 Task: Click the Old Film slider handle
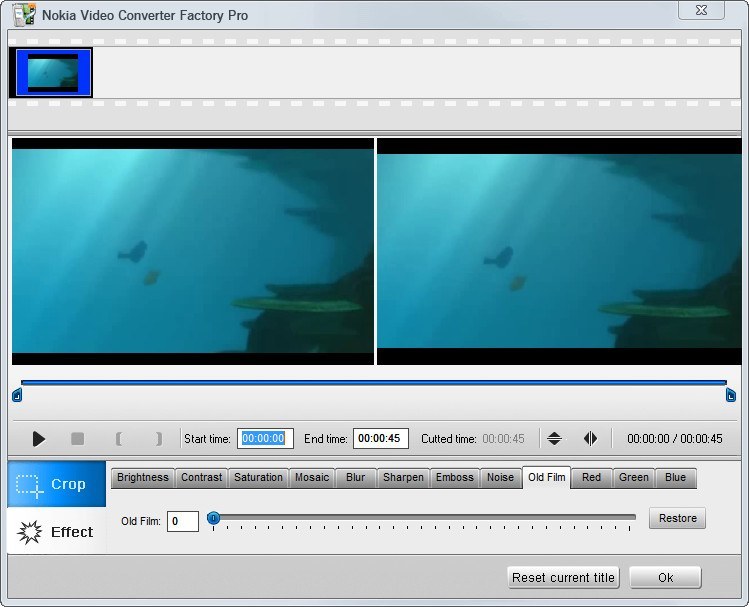[x=214, y=518]
